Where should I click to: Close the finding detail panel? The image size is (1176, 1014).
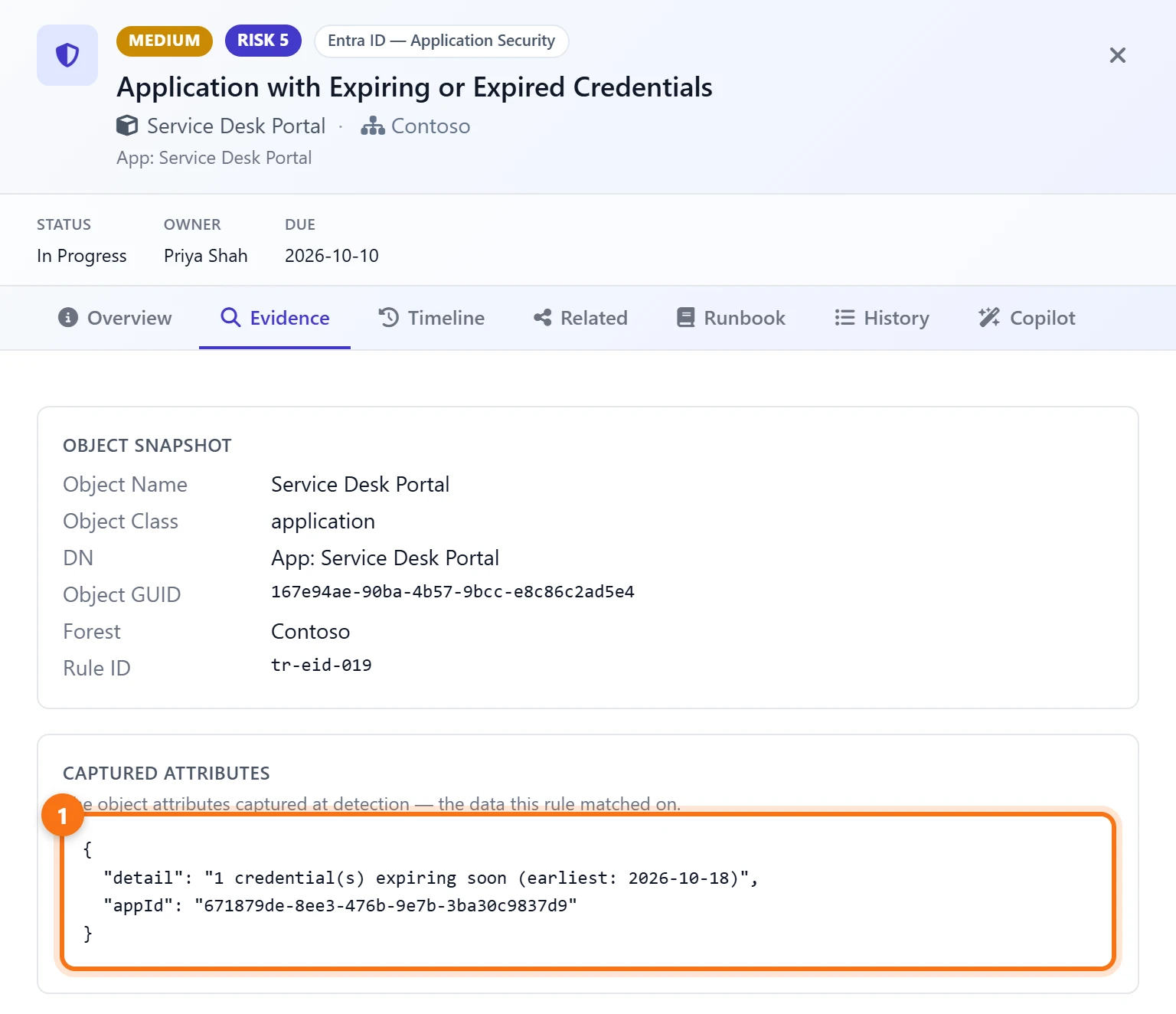pos(1118,55)
